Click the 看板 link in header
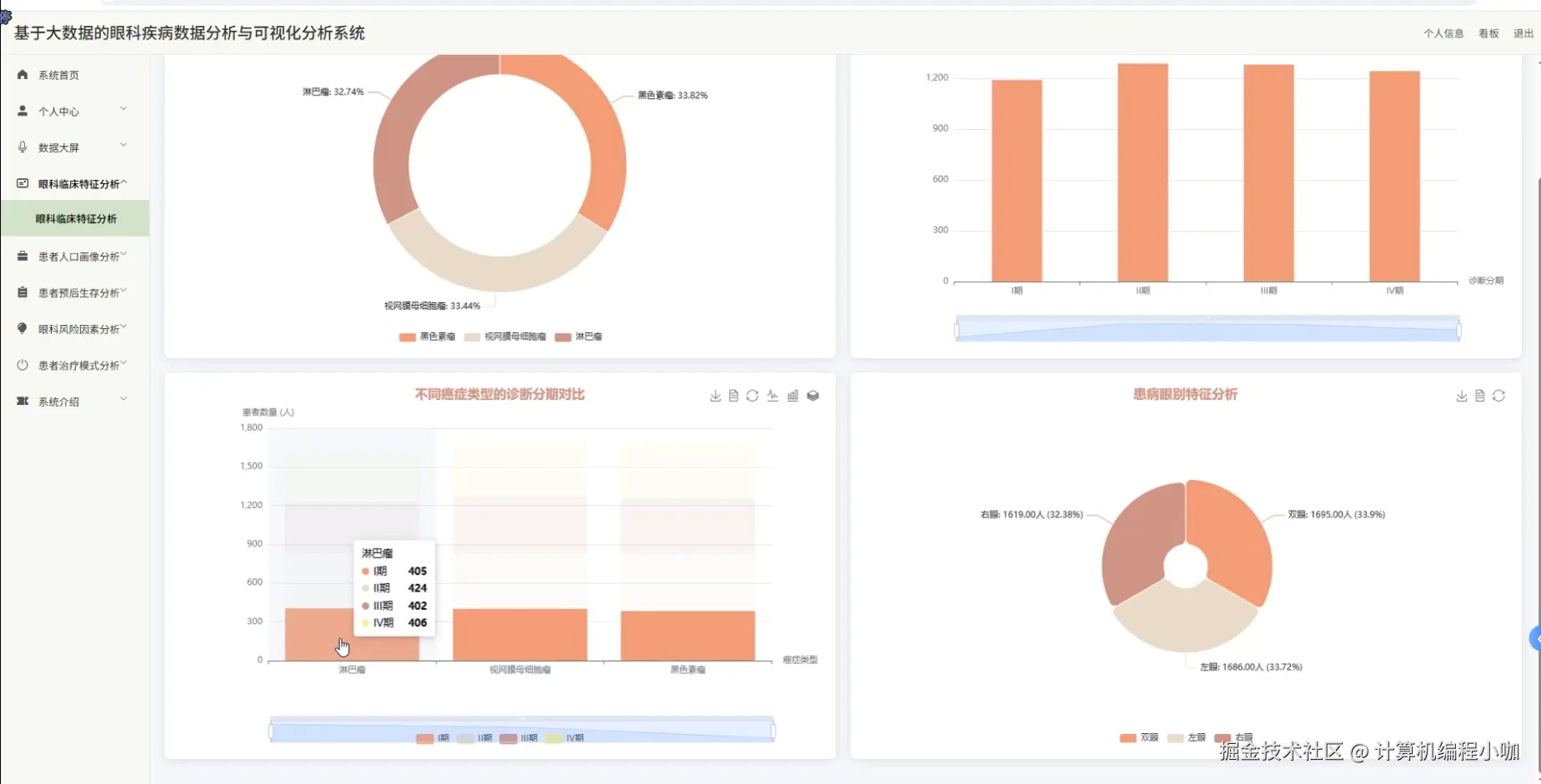This screenshot has height=784, width=1541. [1488, 33]
